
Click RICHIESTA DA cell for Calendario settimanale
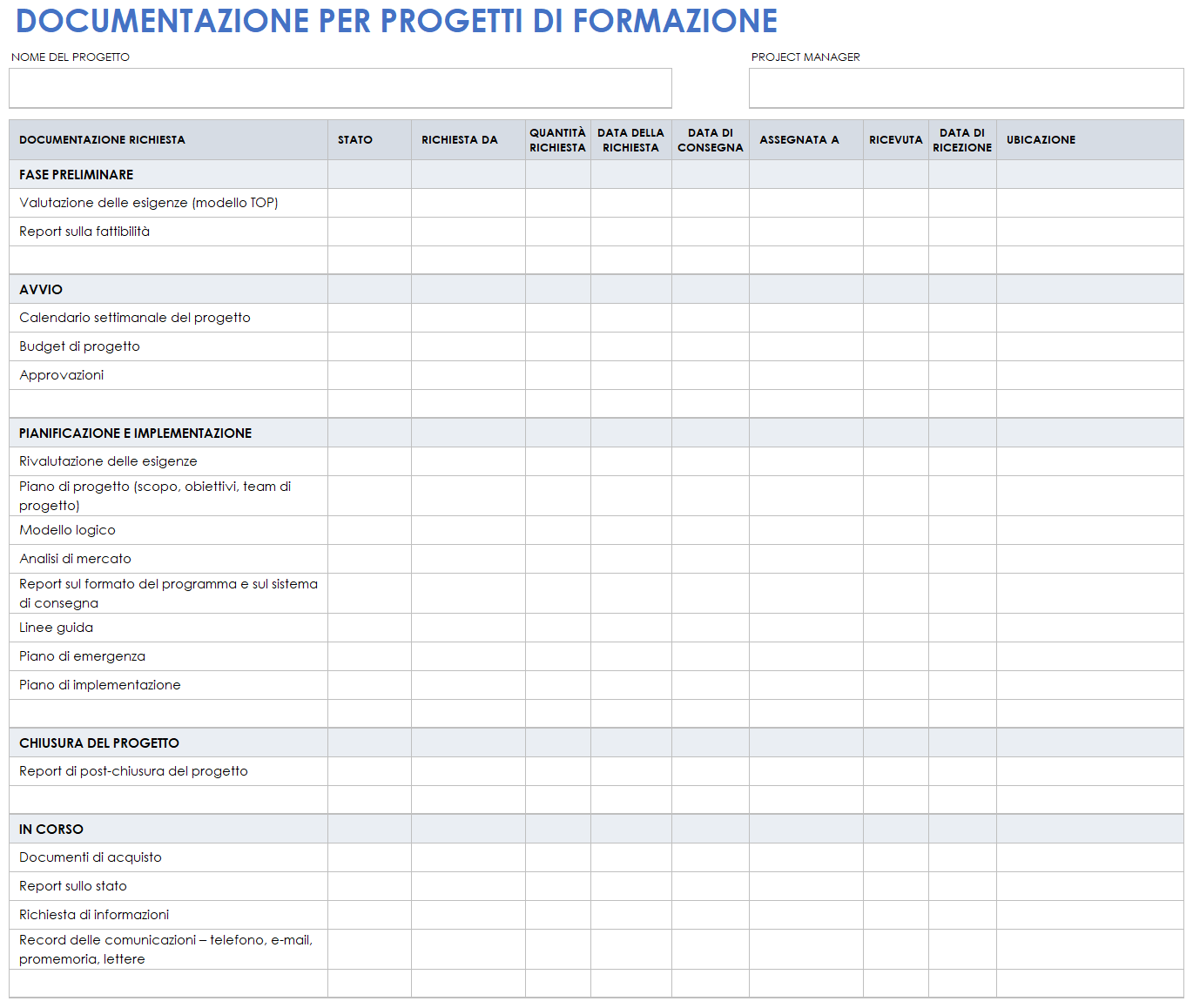coord(468,318)
